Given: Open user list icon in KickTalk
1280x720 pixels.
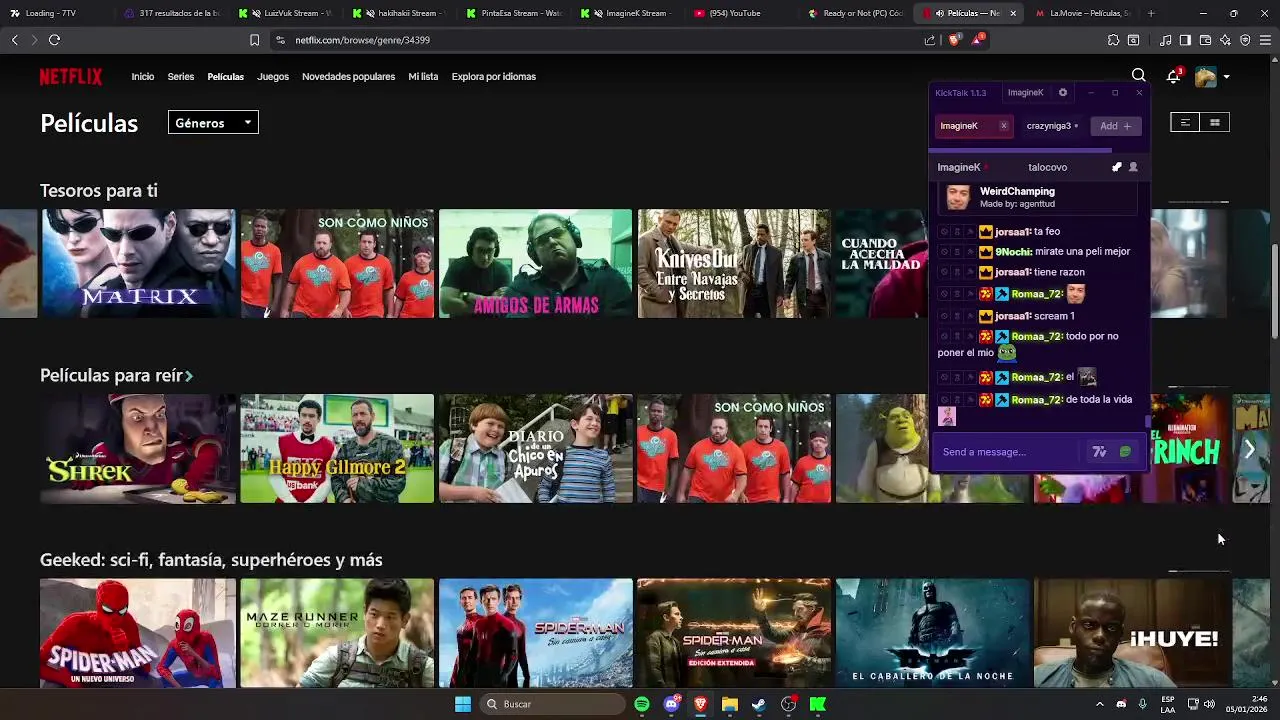Looking at the screenshot, I should pyautogui.click(x=1133, y=167).
